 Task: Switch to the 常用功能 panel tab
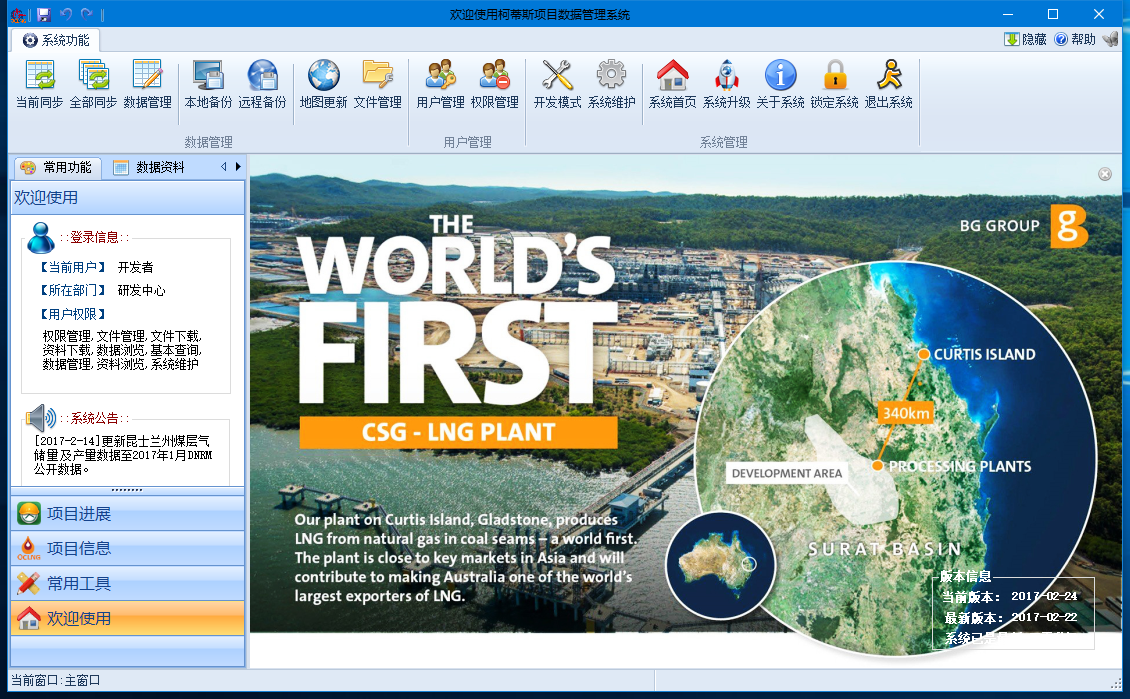57,168
